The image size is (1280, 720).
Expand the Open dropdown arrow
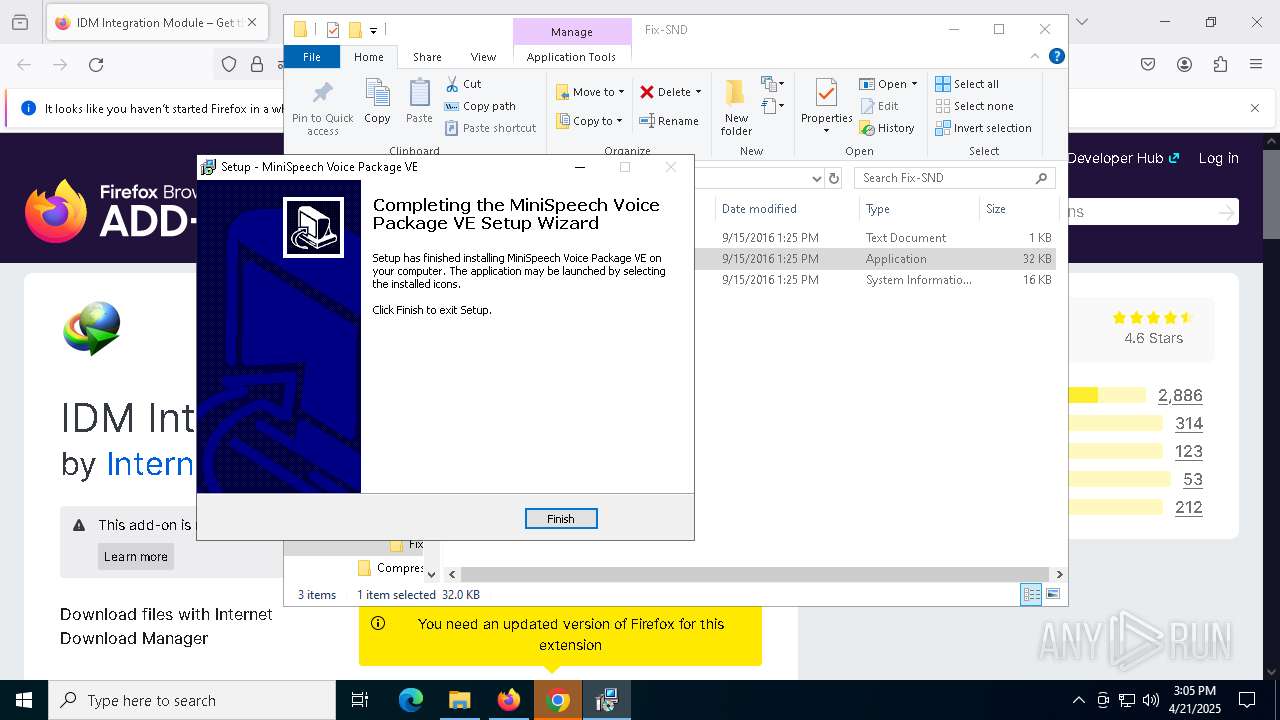914,84
